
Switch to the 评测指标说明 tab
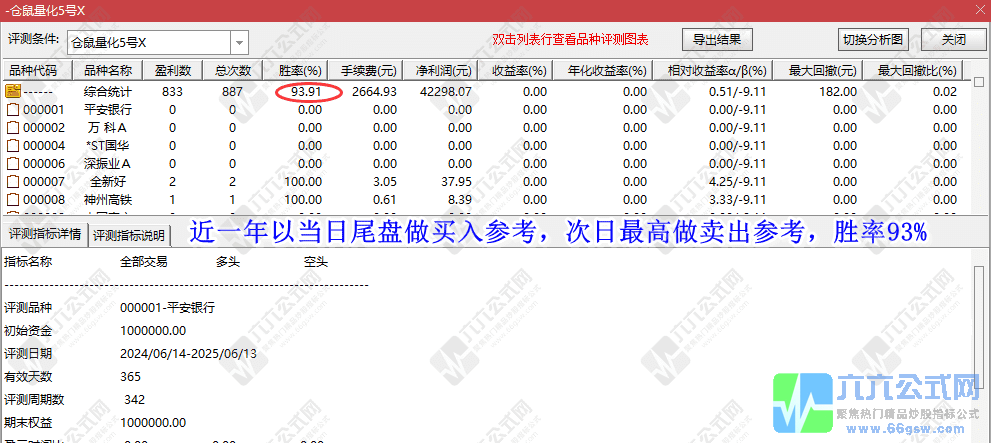click(130, 236)
